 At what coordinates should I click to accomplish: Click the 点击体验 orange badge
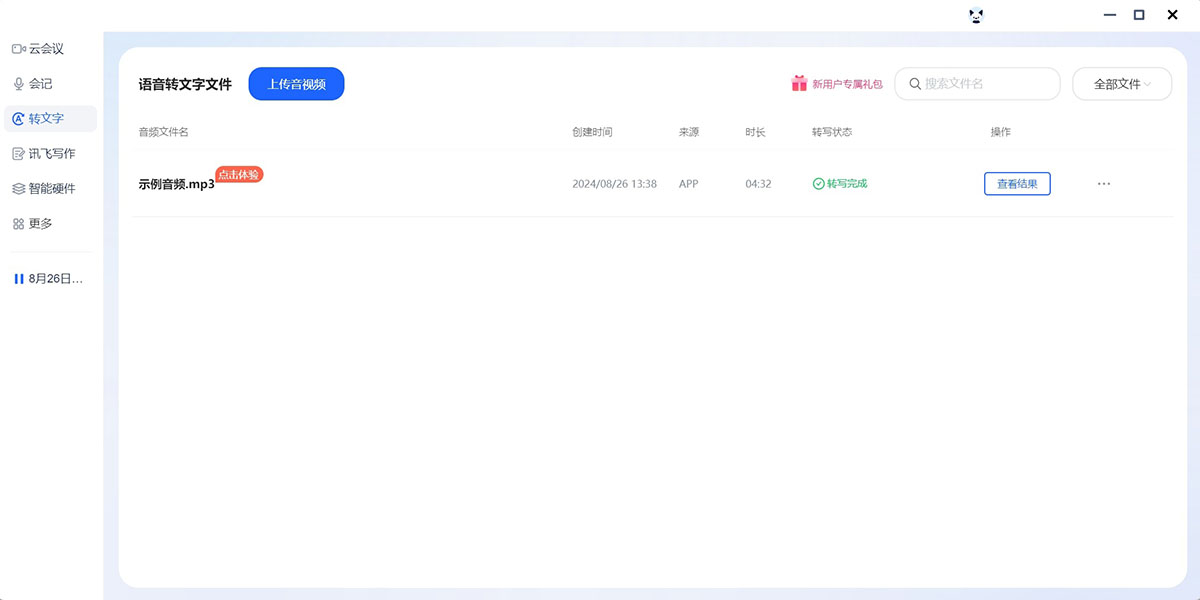[x=239, y=174]
